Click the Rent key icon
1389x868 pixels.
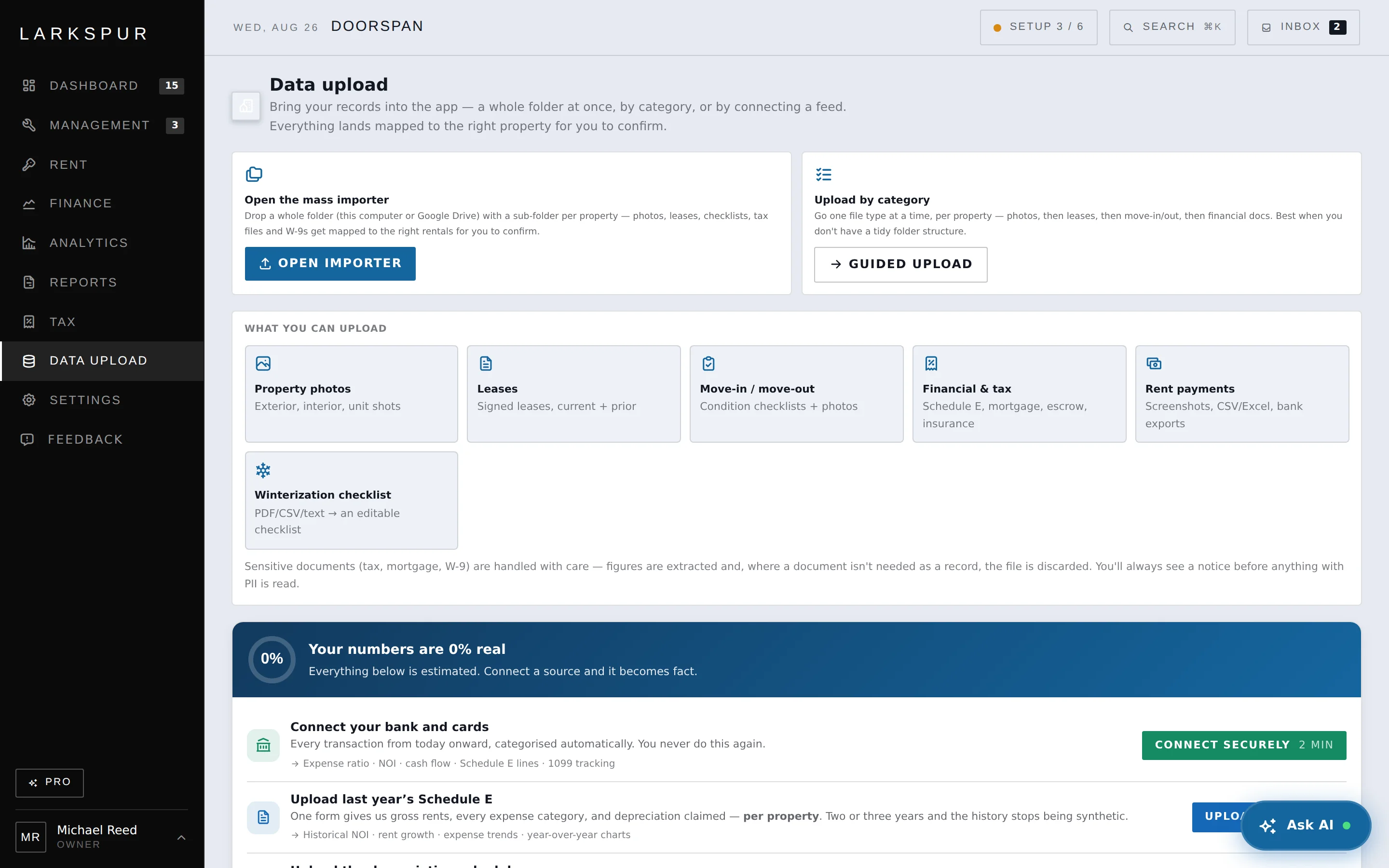29,165
